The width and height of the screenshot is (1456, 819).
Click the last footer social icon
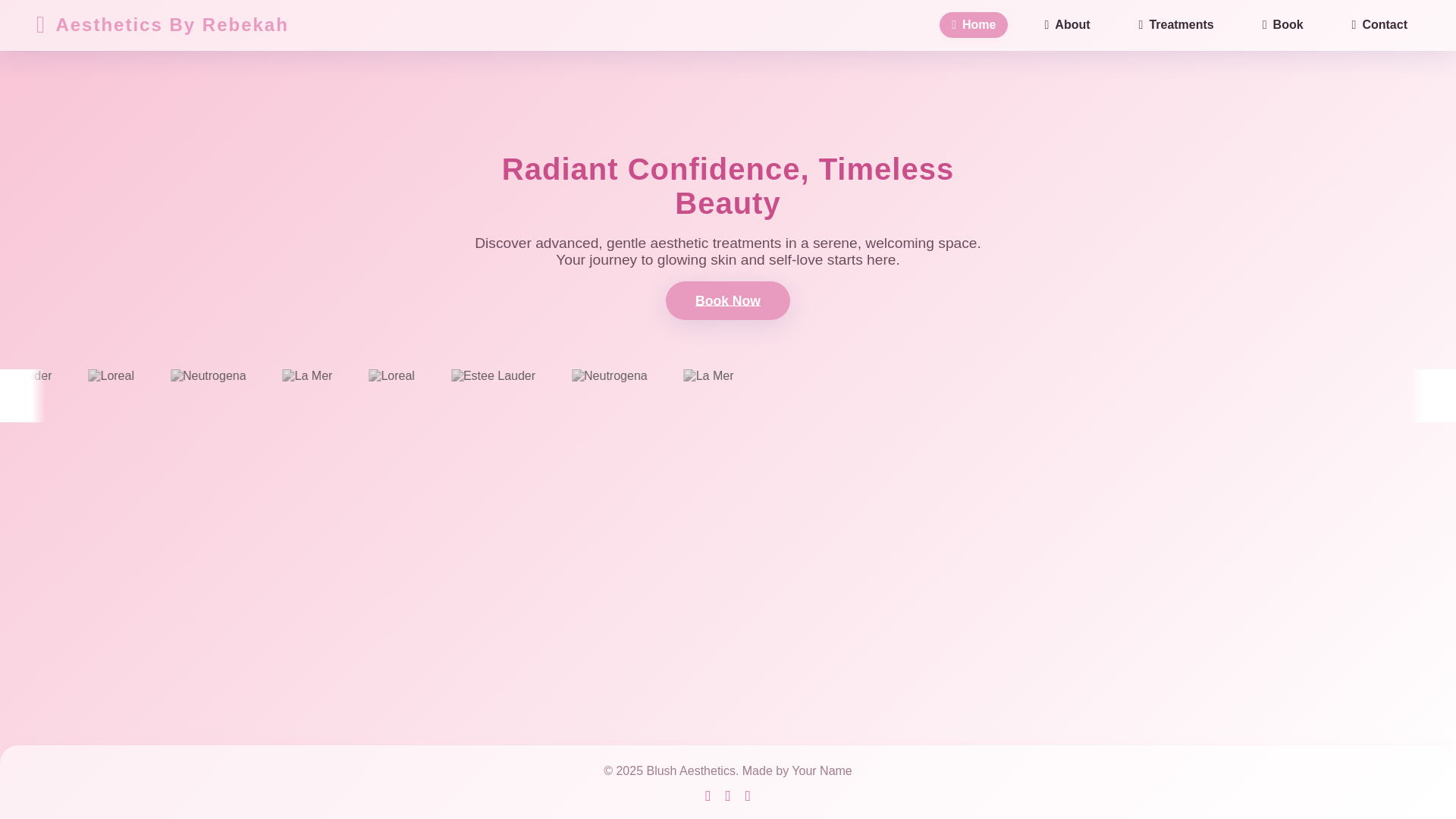click(748, 796)
